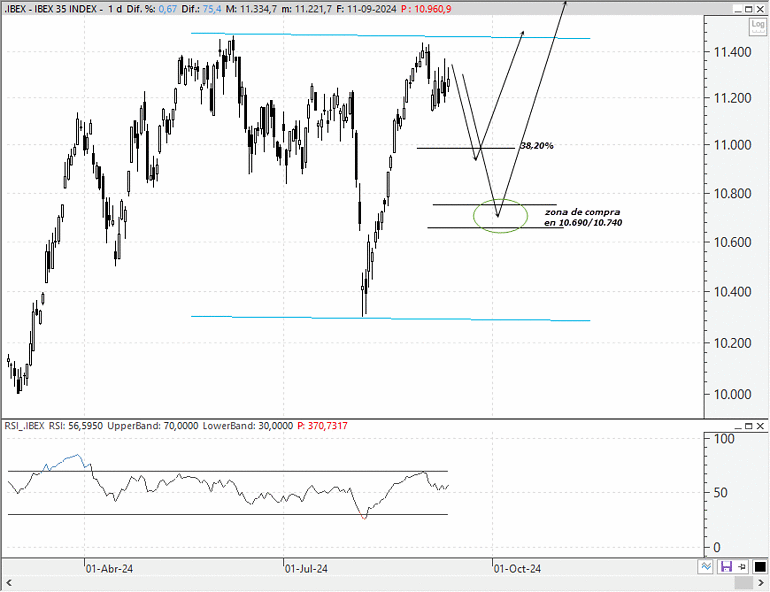
Task: Click the '1 d' timeframe label
Action: click(115, 9)
